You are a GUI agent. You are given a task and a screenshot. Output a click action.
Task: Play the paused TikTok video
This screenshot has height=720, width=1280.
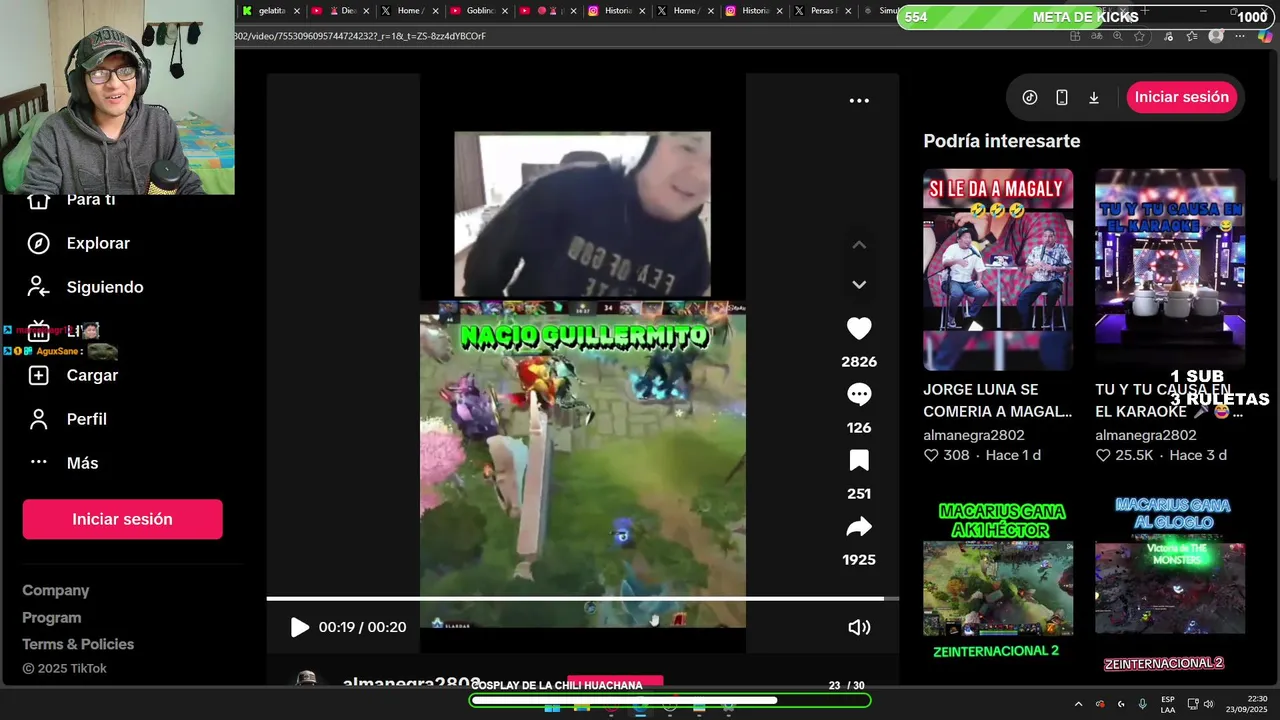299,627
